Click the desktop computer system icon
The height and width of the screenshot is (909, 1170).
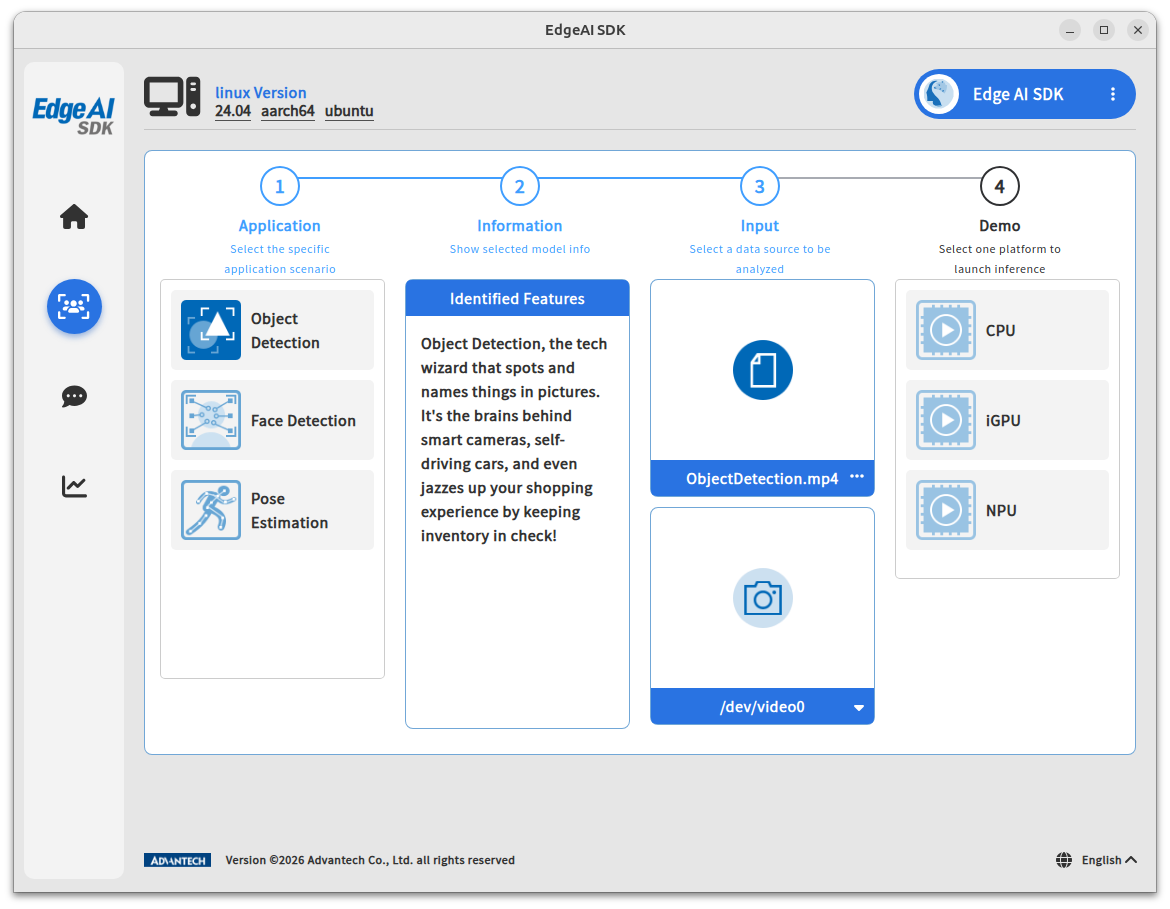[172, 97]
